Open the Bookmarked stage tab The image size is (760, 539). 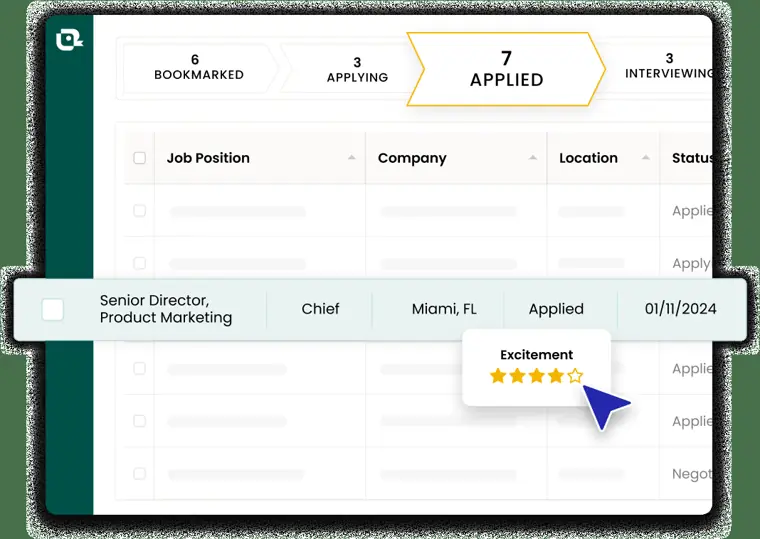199,68
